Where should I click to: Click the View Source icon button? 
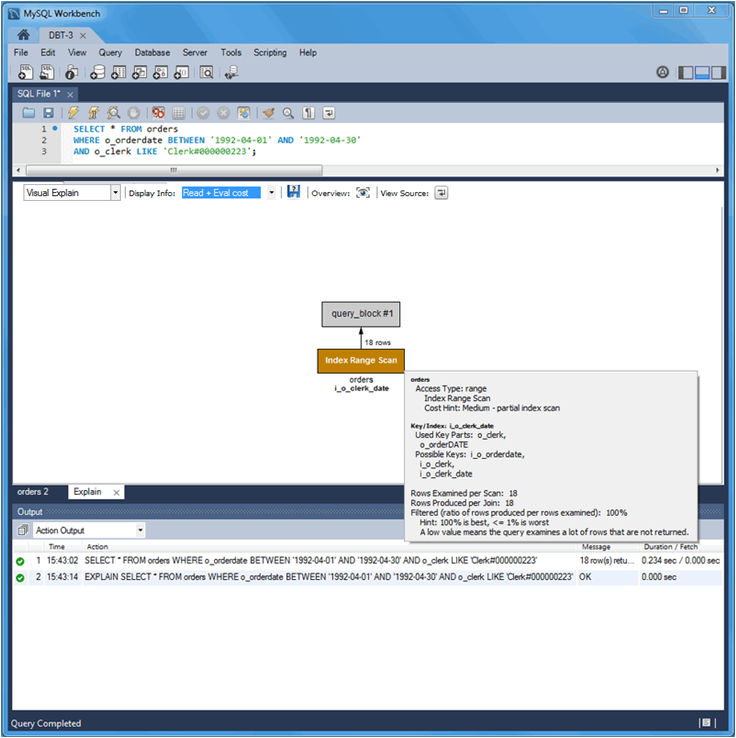pyautogui.click(x=441, y=193)
